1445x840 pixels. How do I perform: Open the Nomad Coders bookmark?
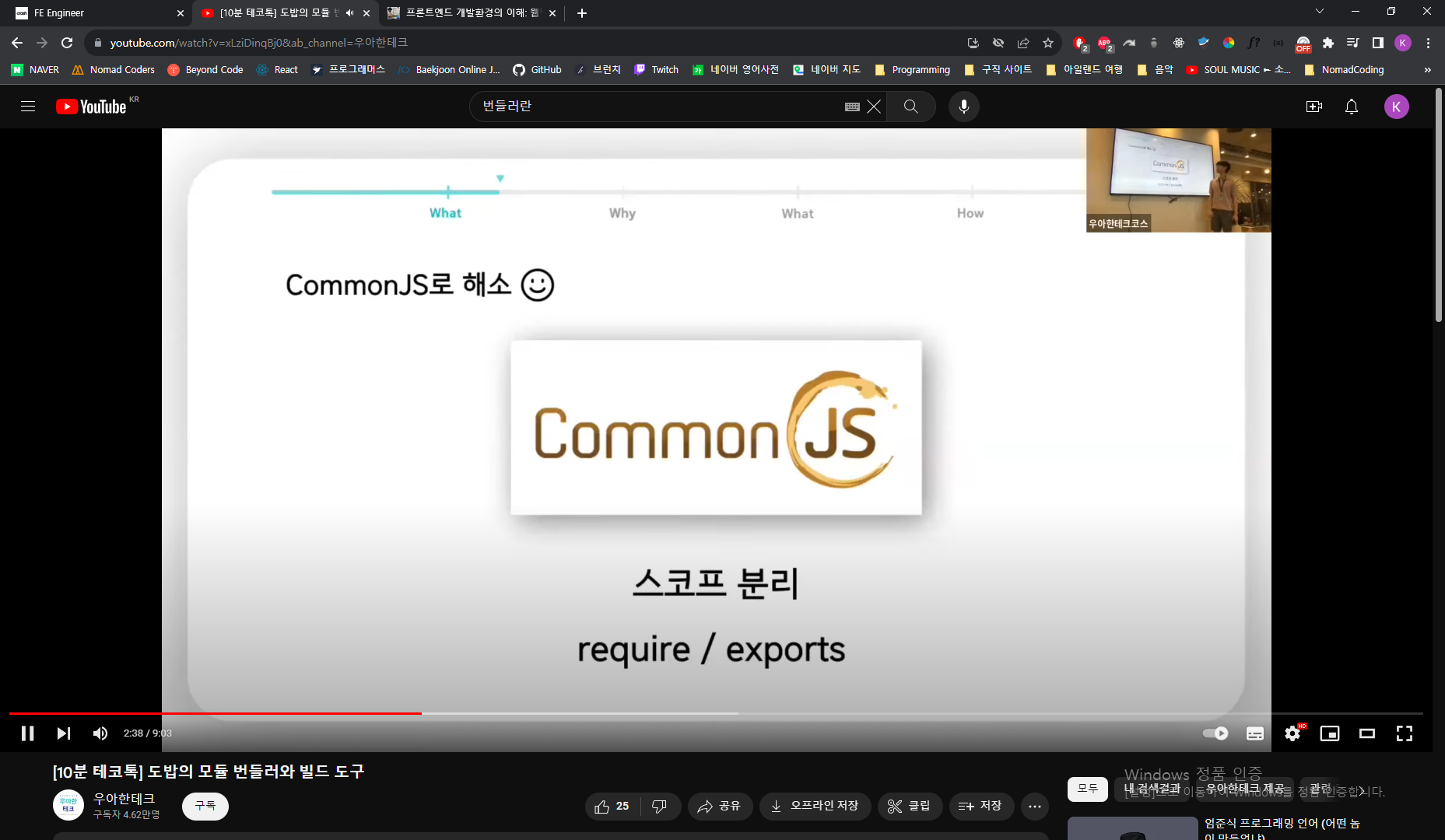(x=114, y=70)
